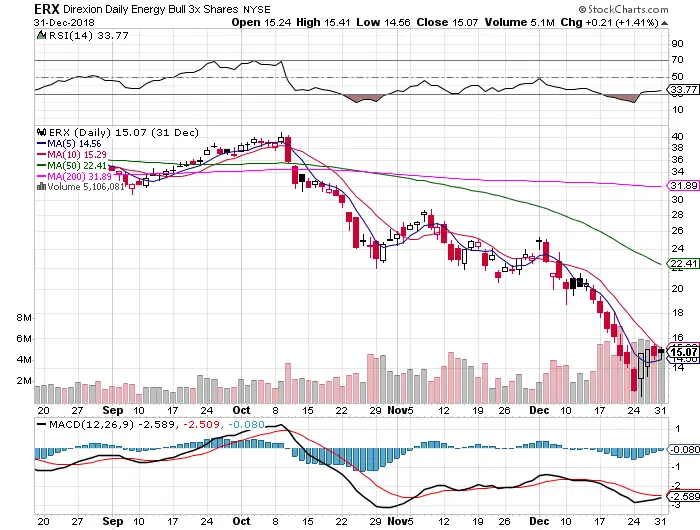The height and width of the screenshot is (530, 700).
Task: Click the 70 overbought level on RSI axis
Action: 677,60
